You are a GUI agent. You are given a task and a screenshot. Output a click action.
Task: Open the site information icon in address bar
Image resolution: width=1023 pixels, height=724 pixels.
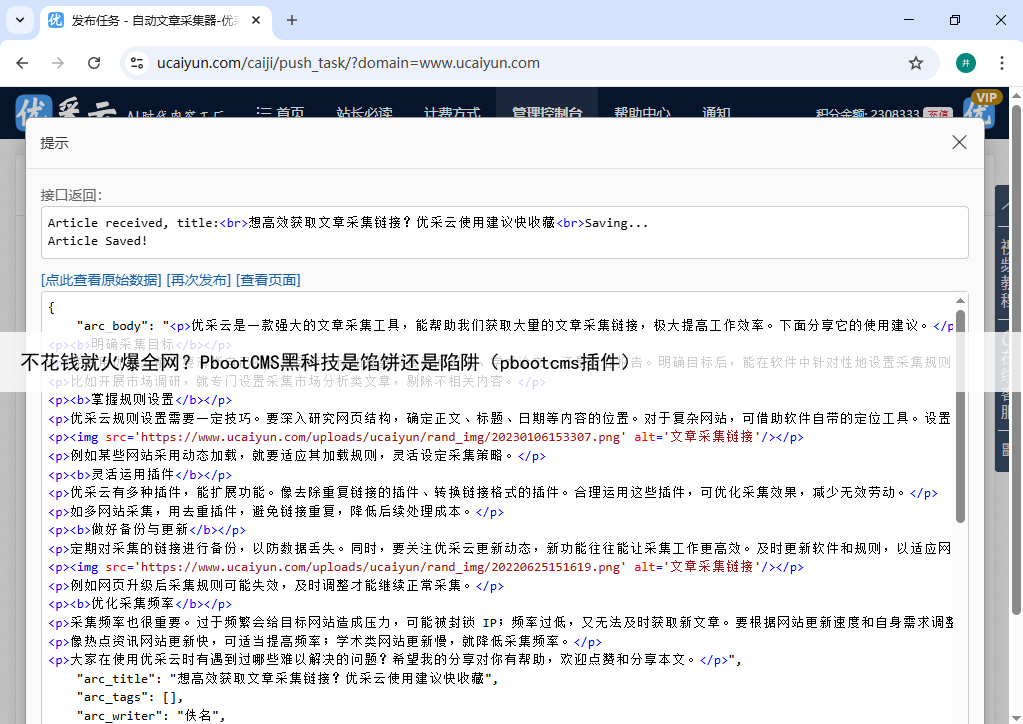tap(137, 63)
